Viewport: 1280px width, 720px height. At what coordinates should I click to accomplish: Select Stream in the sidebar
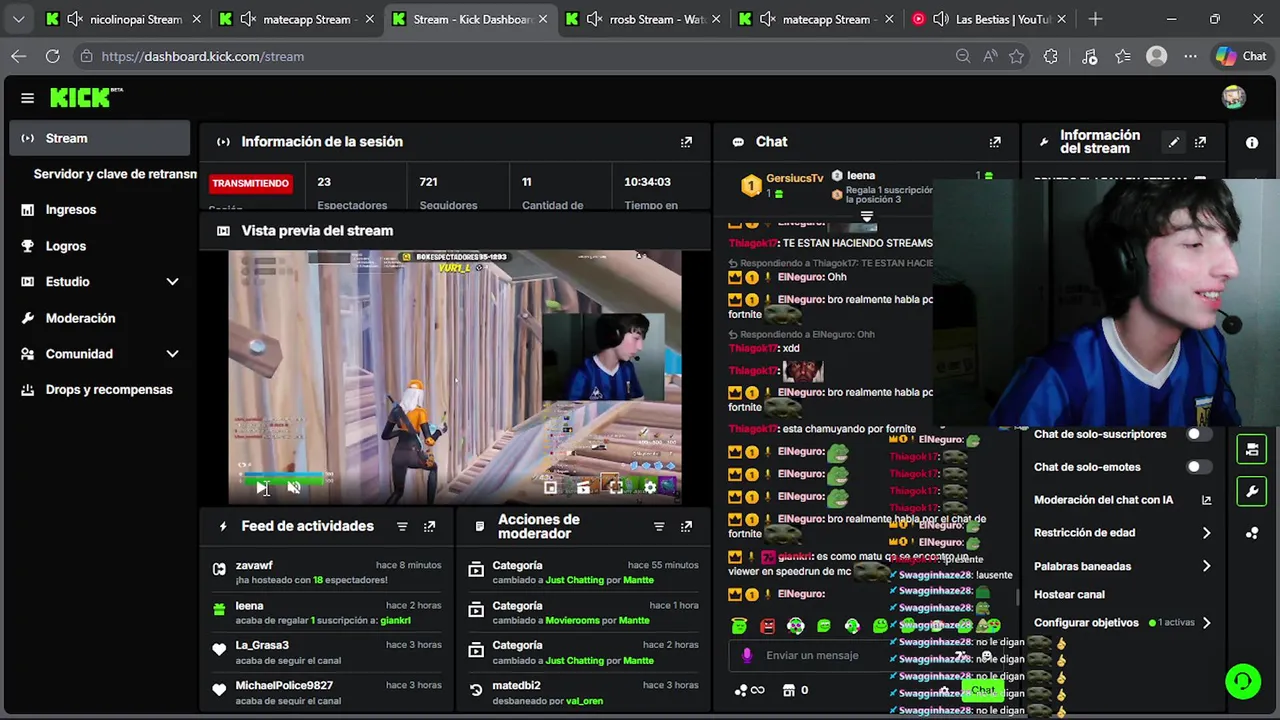(100, 138)
